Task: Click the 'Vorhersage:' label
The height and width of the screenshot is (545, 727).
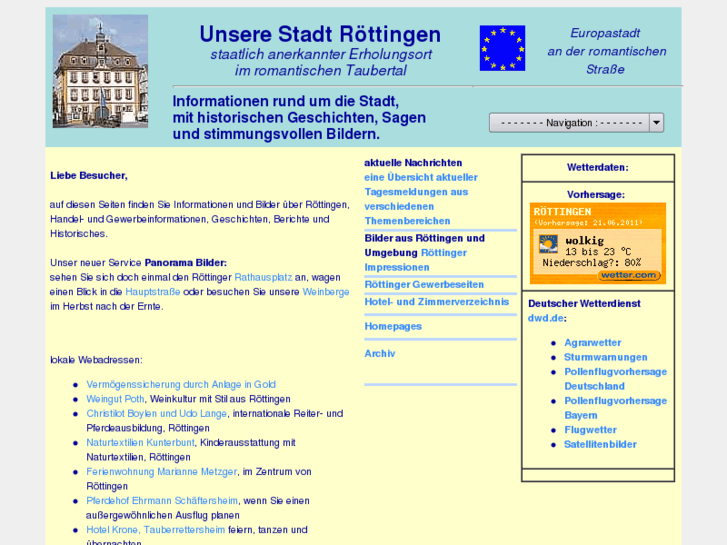Action: (596, 195)
